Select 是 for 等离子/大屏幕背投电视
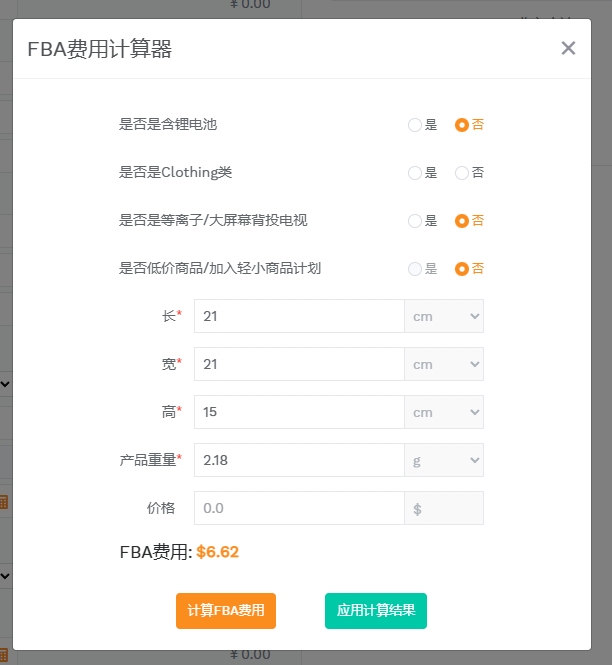The height and width of the screenshot is (665, 612). pyautogui.click(x=415, y=221)
